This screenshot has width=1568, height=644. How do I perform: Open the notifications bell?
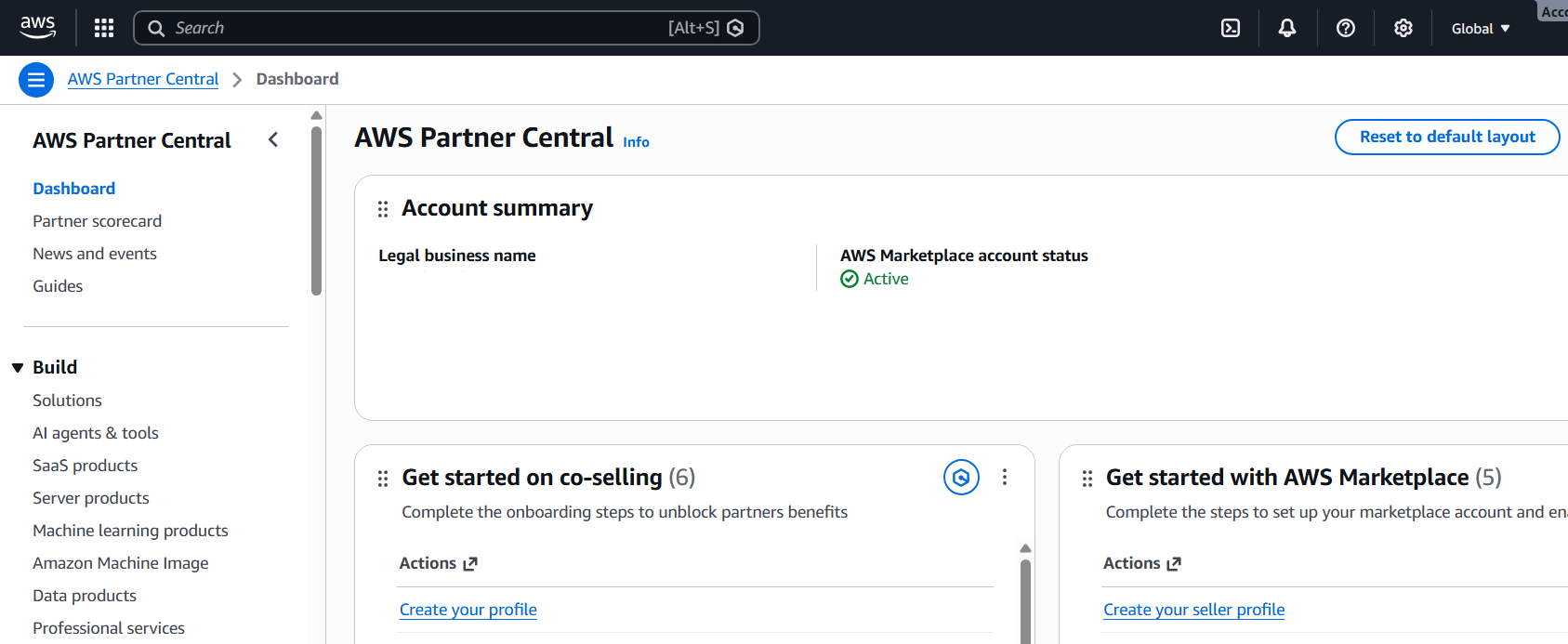pyautogui.click(x=1287, y=28)
